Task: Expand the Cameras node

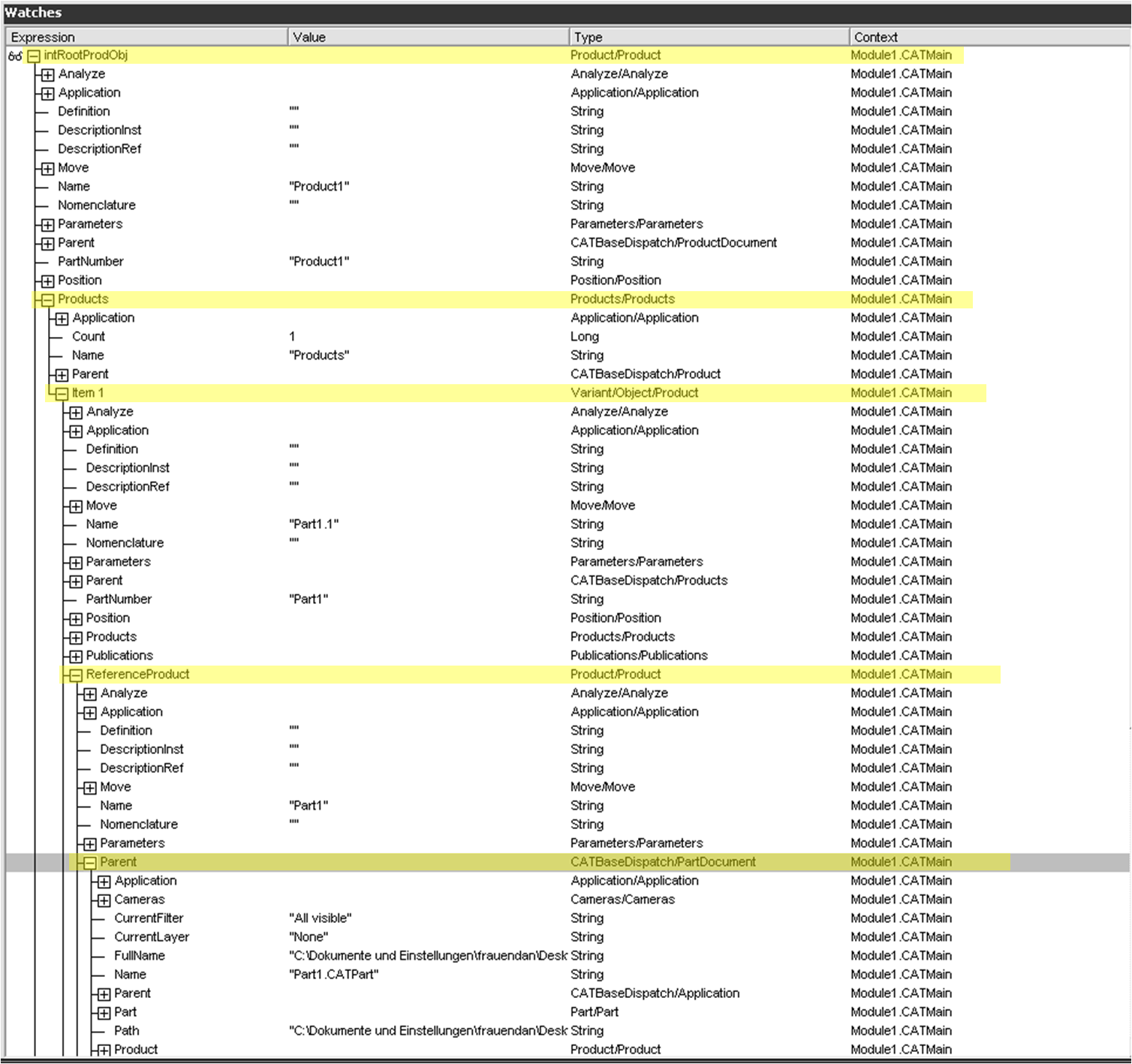Action: point(104,900)
